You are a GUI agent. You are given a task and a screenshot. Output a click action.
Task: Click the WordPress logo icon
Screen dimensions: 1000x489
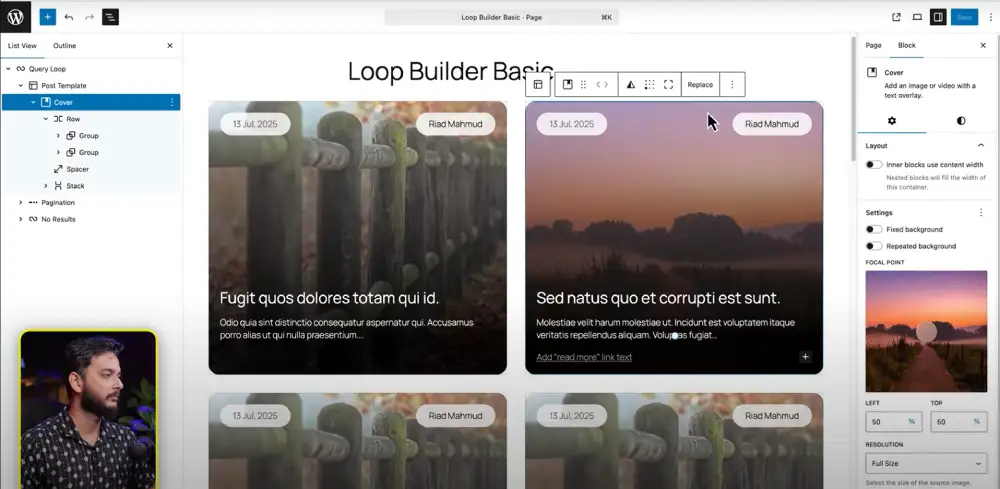[15, 17]
